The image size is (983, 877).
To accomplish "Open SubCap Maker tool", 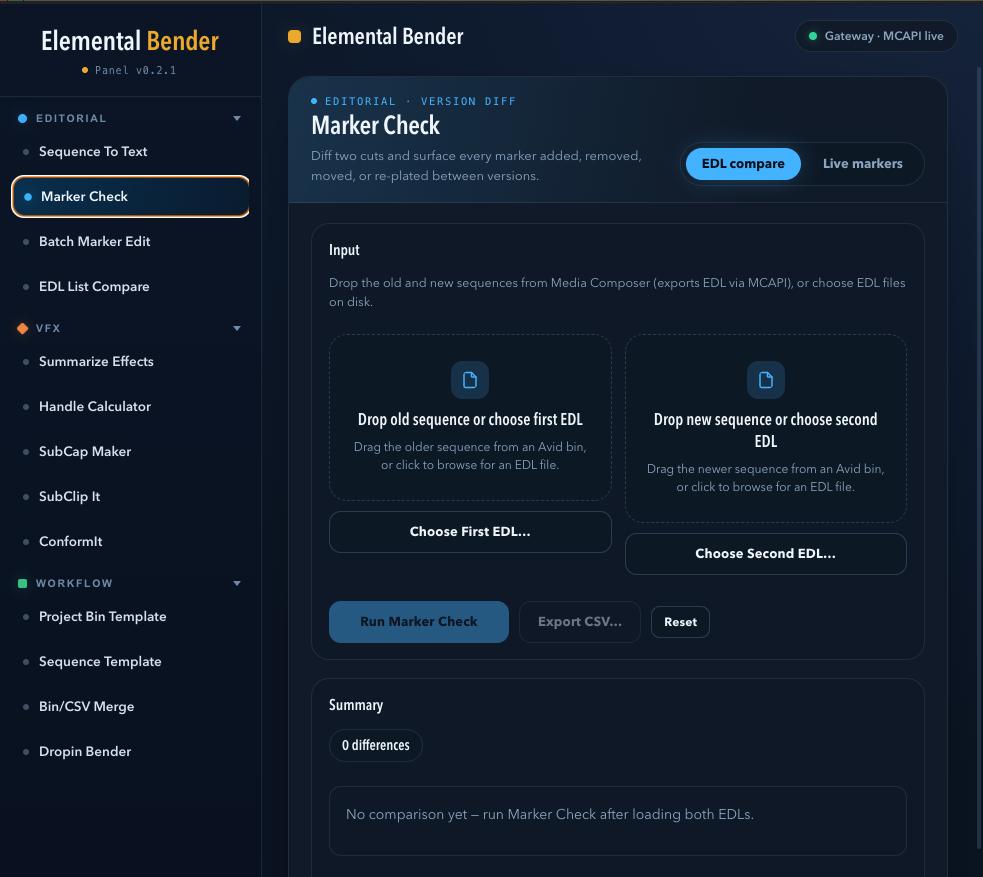I will click(130, 451).
